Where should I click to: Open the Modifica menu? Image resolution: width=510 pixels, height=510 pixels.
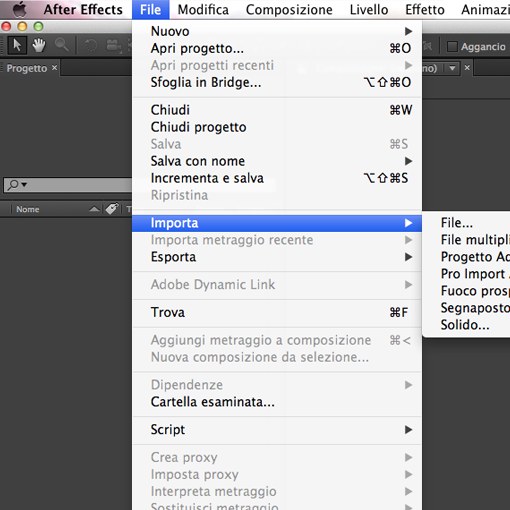tap(203, 9)
